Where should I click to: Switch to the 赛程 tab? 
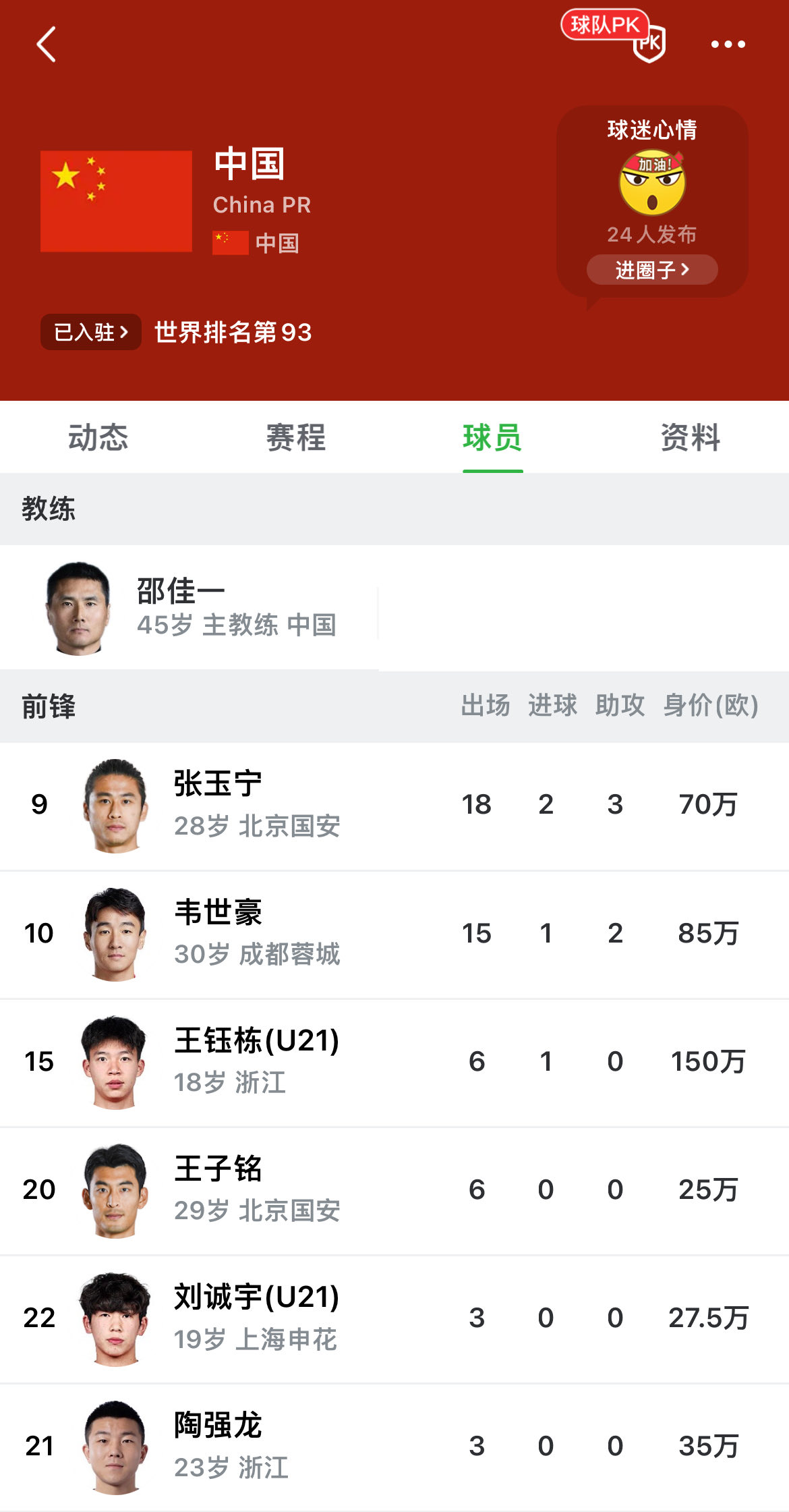pyautogui.click(x=295, y=437)
